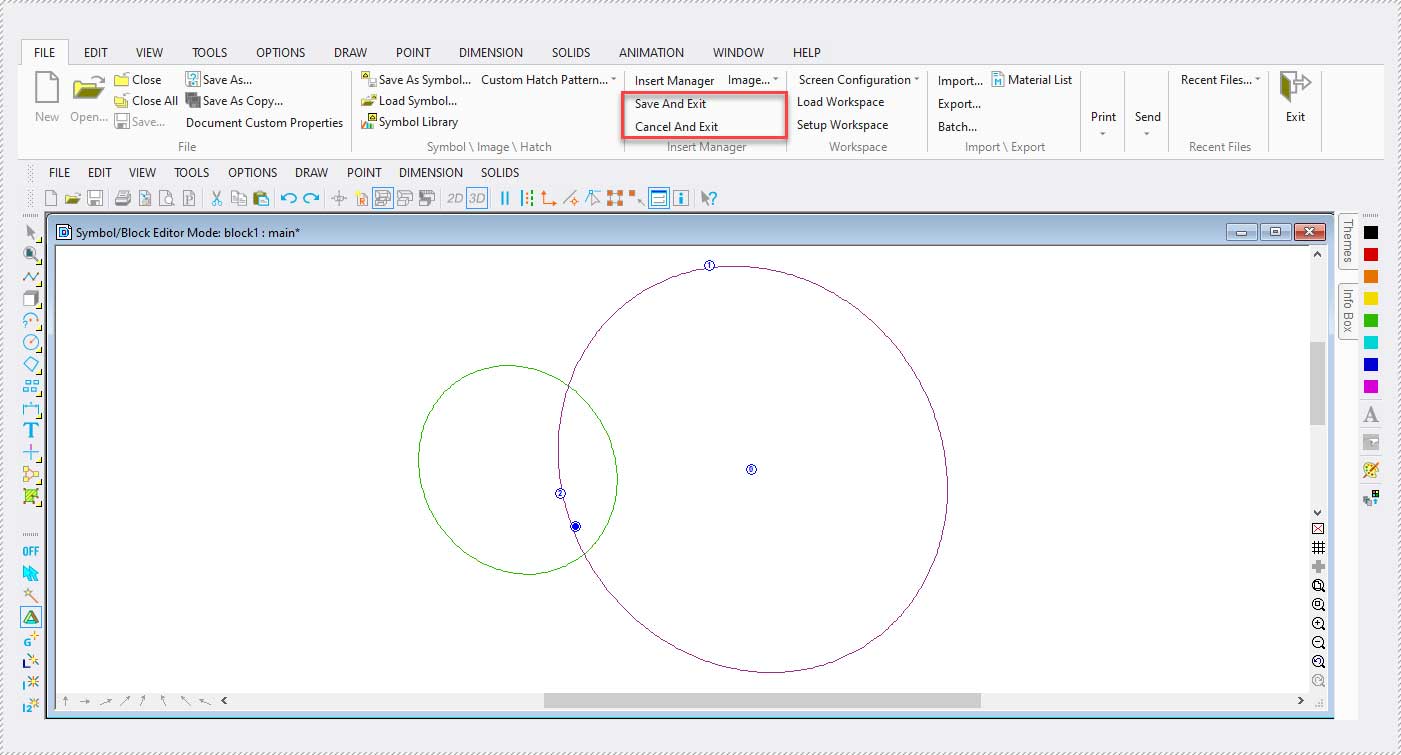Open the Themes side tab

[x=1348, y=241]
